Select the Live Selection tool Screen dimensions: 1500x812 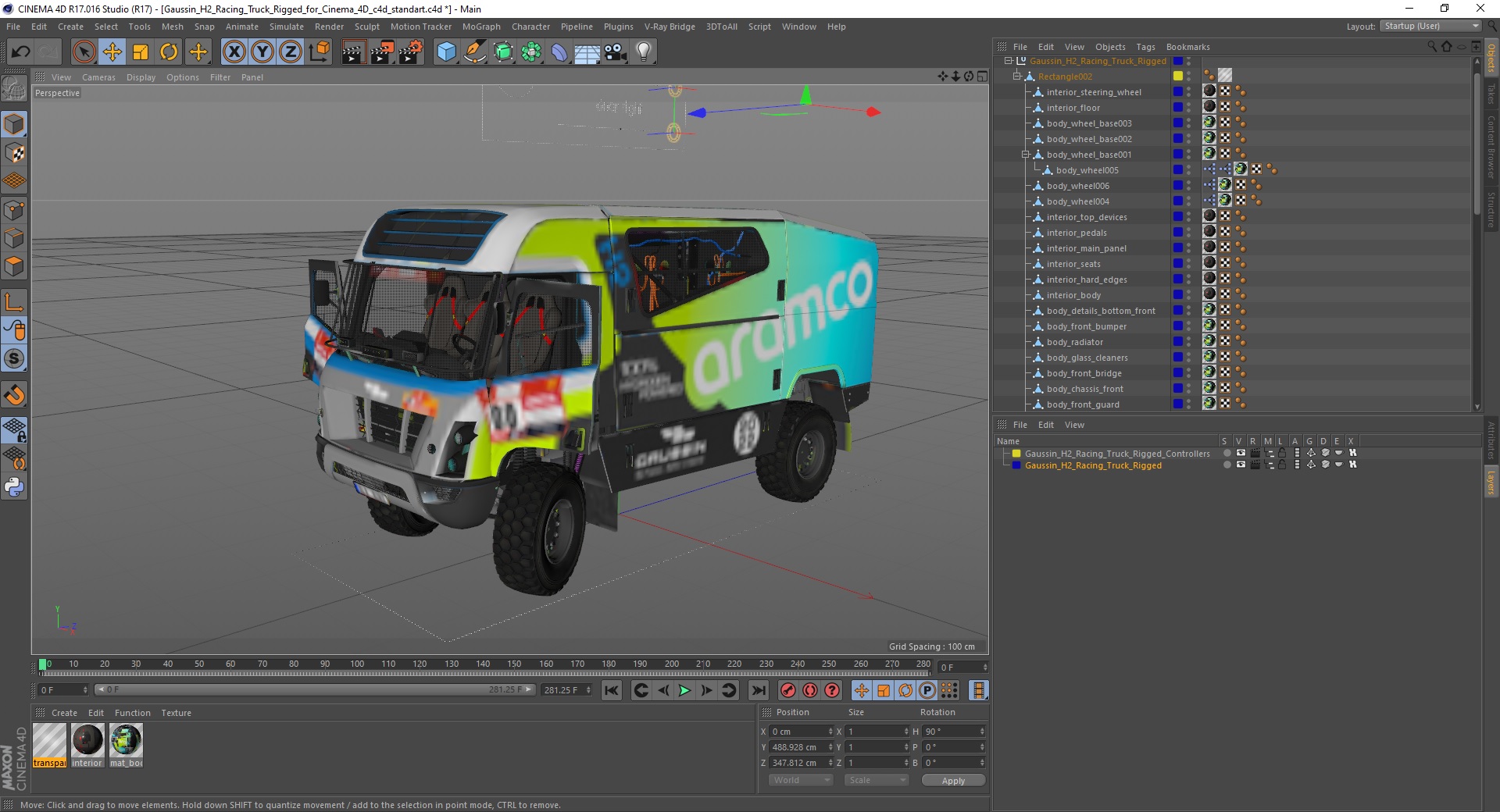[x=84, y=52]
